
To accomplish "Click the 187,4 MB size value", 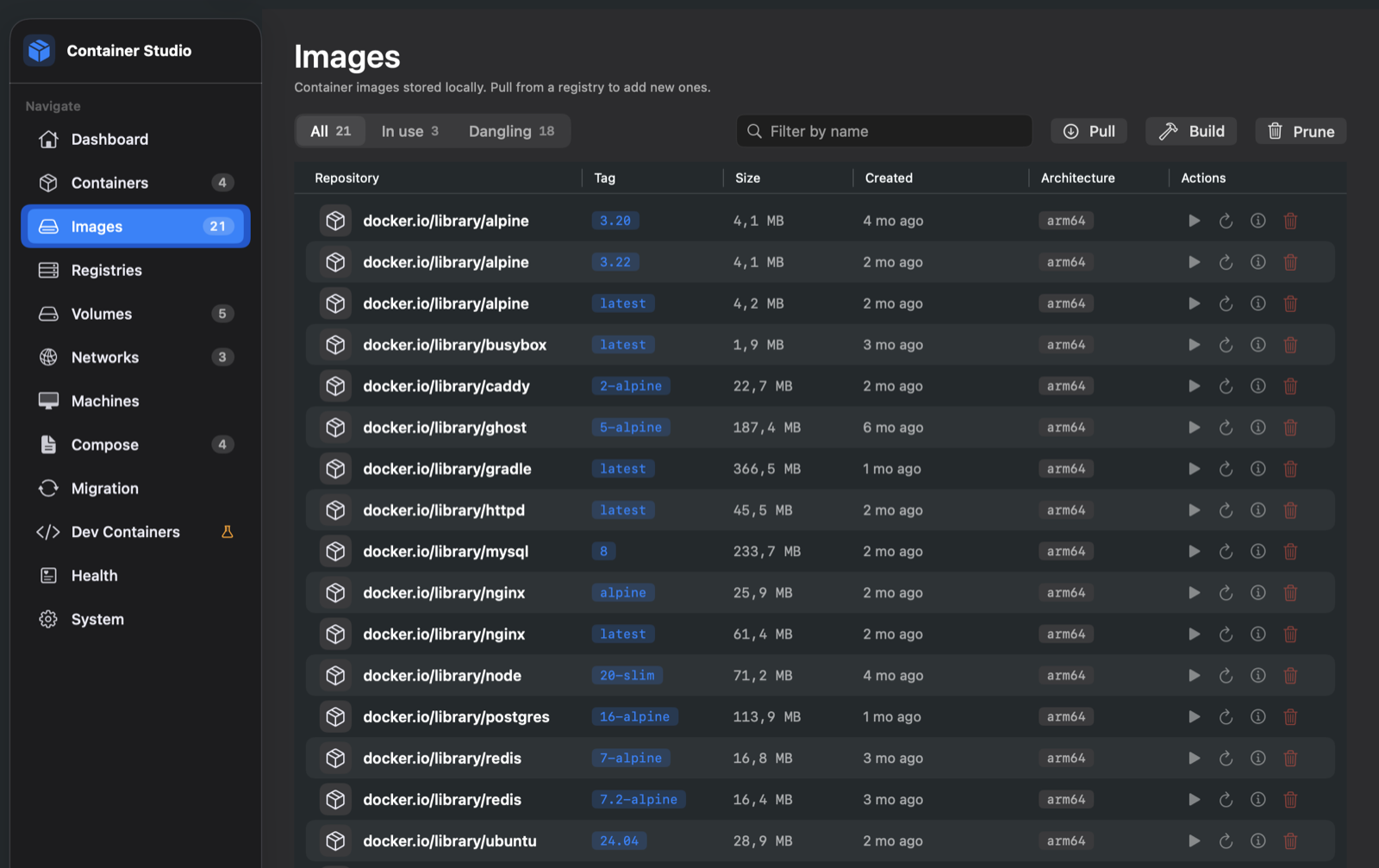I will [766, 428].
